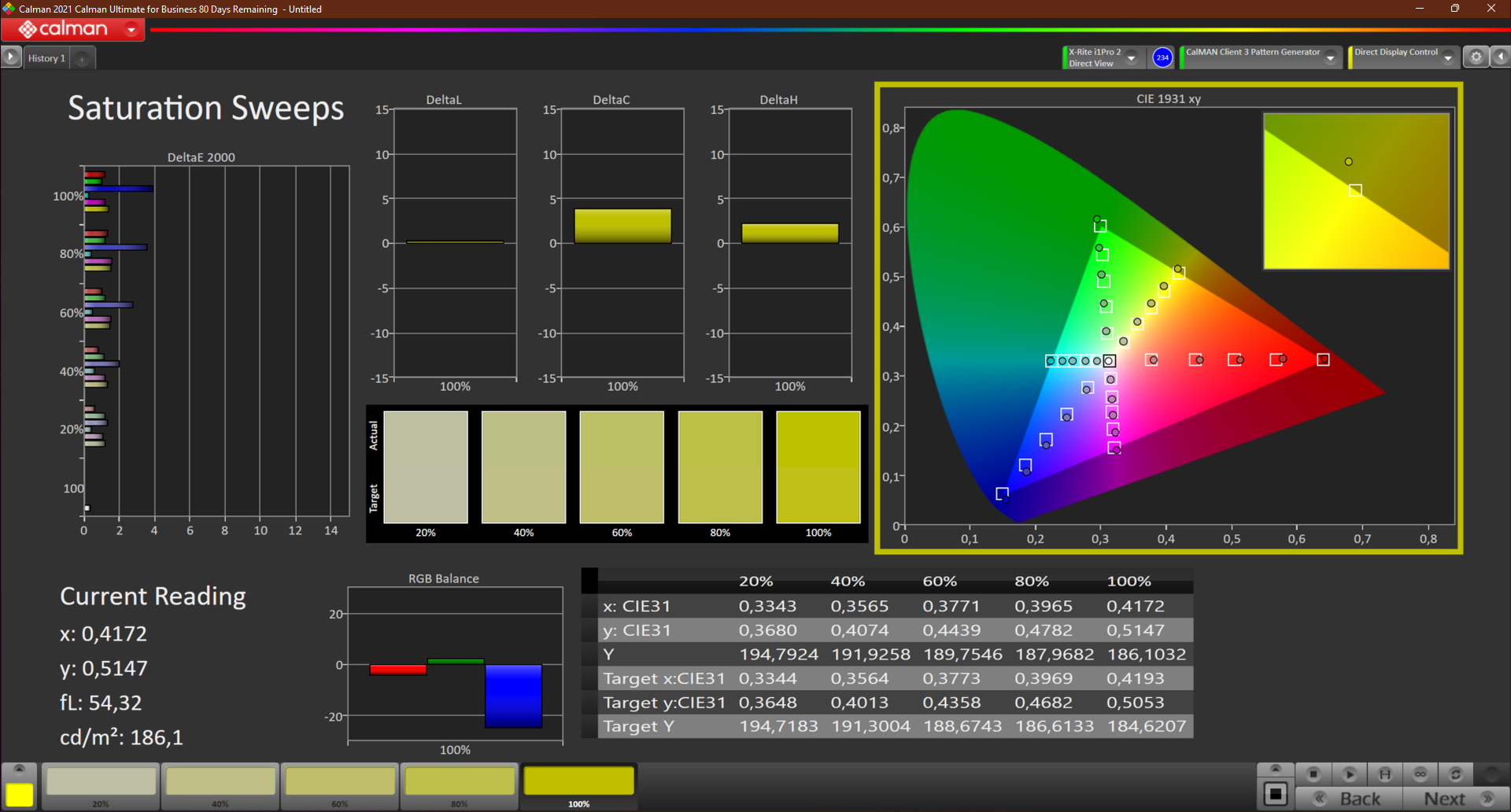Expand CalMAN Client 3 Pattern Generator dropdown
The width and height of the screenshot is (1511, 812).
pyautogui.click(x=1331, y=57)
